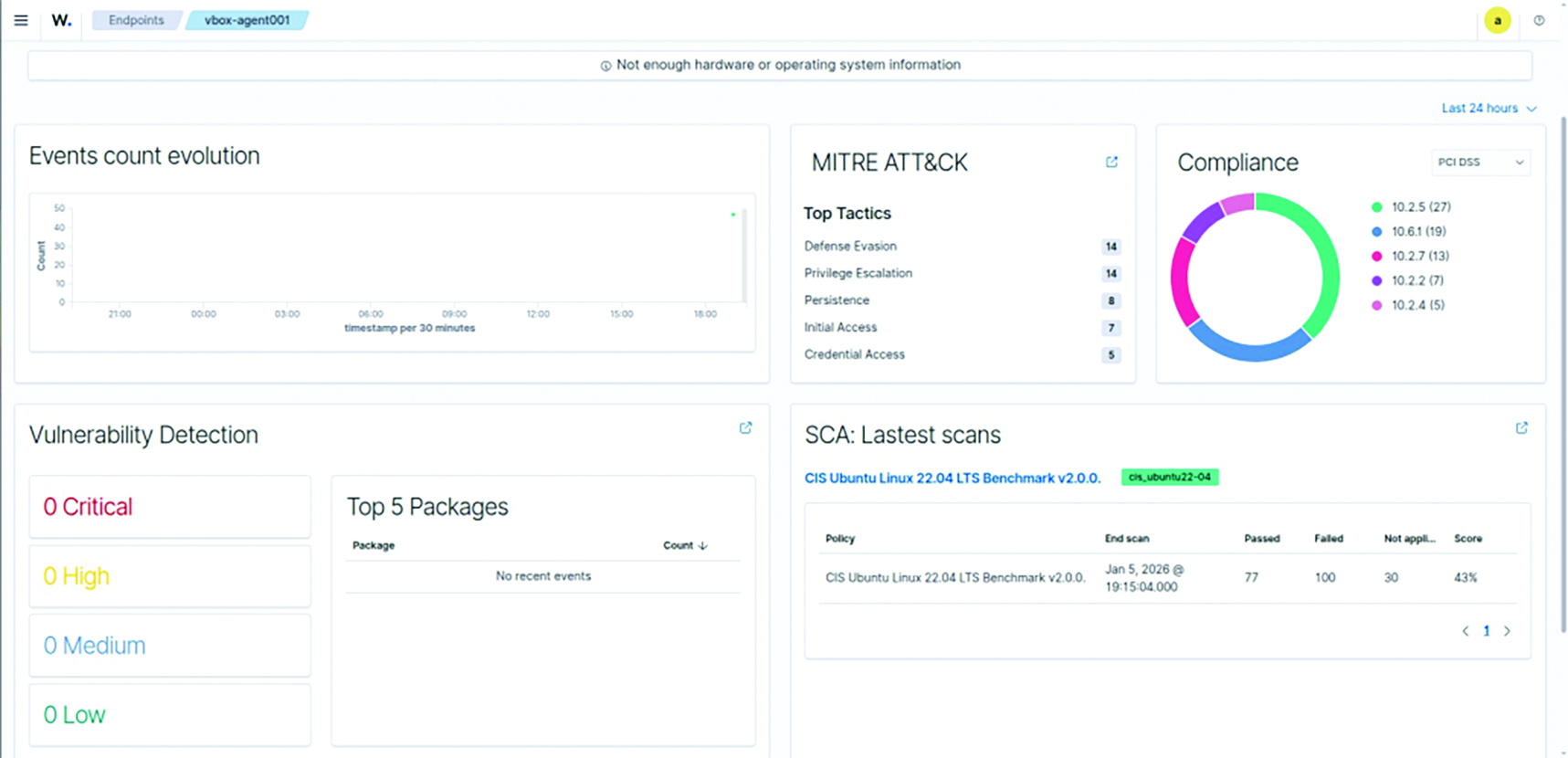Click the Wazuh logo home icon

pyautogui.click(x=61, y=20)
